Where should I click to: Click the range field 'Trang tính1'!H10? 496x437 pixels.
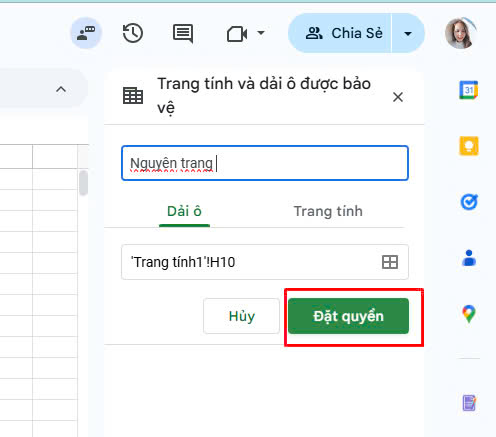coord(265,262)
